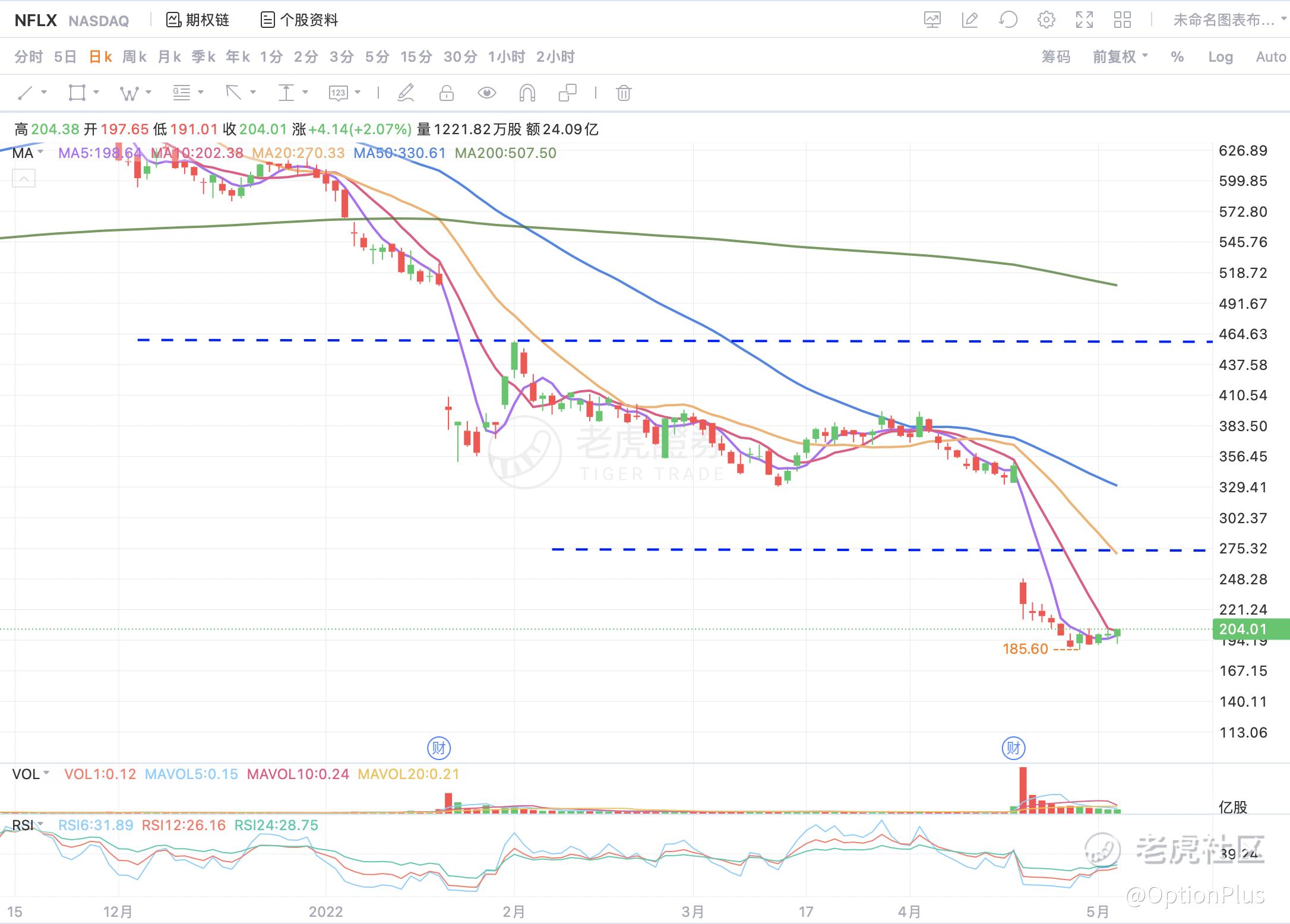
Task: Toggle percent % scale
Action: (x=1177, y=57)
